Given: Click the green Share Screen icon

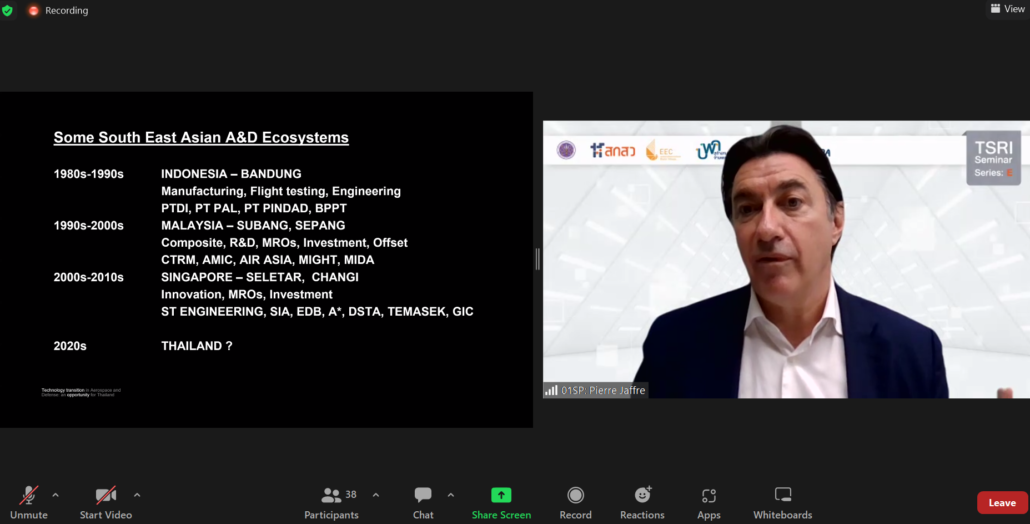Looking at the screenshot, I should click(x=501, y=495).
